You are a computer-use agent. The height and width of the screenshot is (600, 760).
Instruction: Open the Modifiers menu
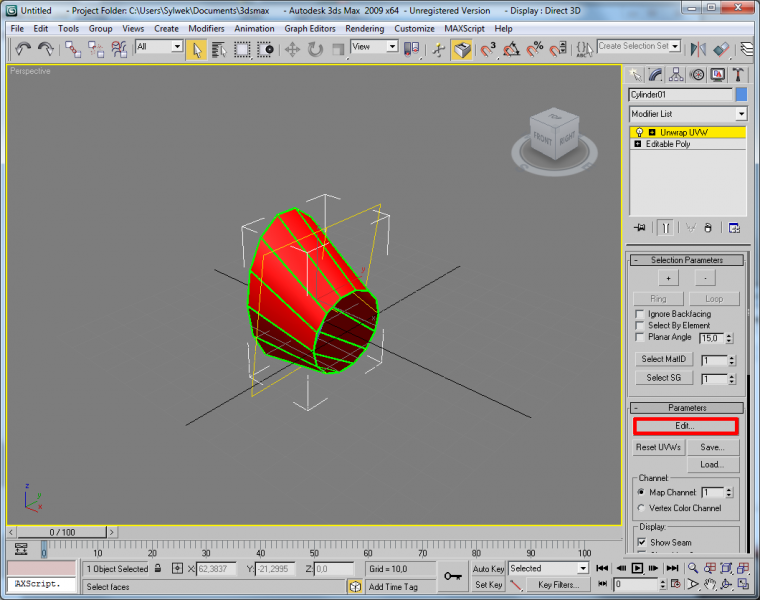click(206, 29)
